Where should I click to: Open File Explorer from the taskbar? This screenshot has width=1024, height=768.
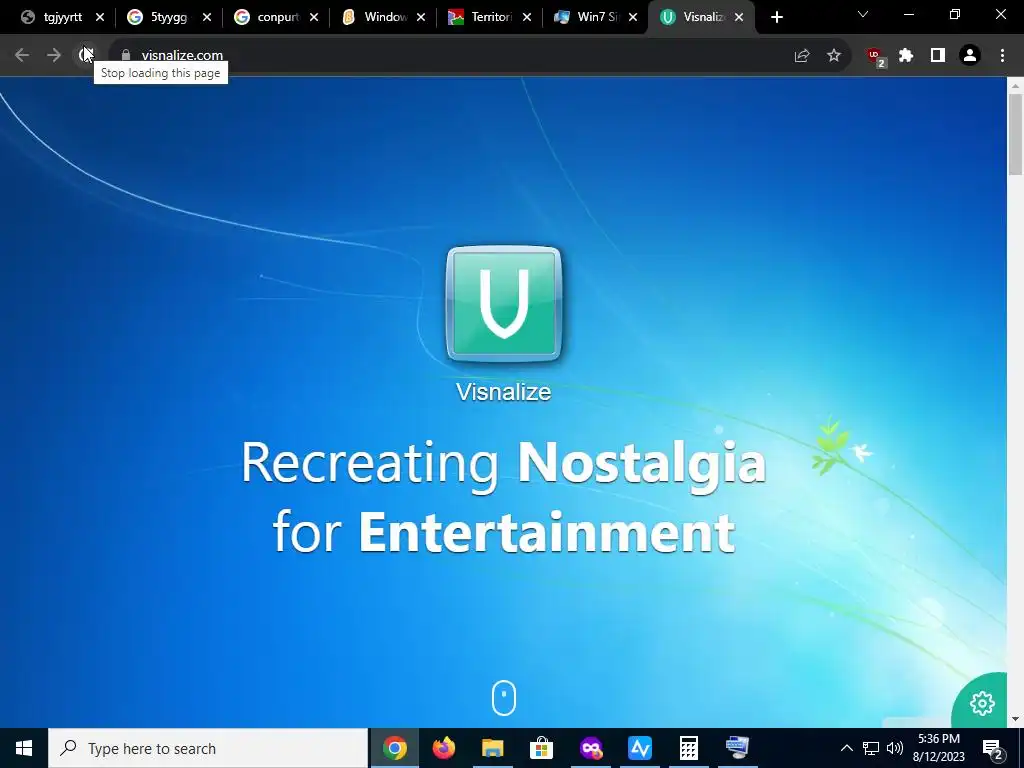click(492, 748)
